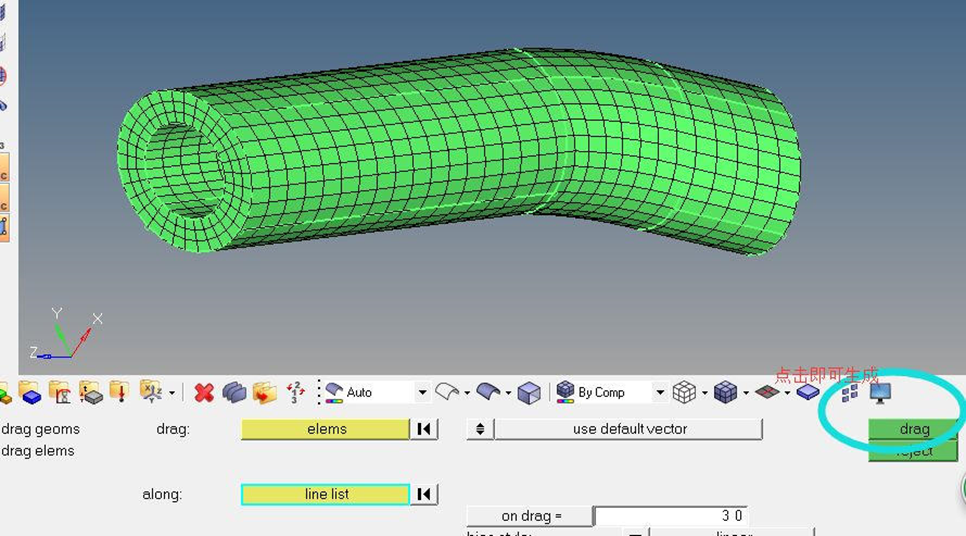Open the Auto geometry color dropdown
This screenshot has height=536, width=966.
[422, 392]
